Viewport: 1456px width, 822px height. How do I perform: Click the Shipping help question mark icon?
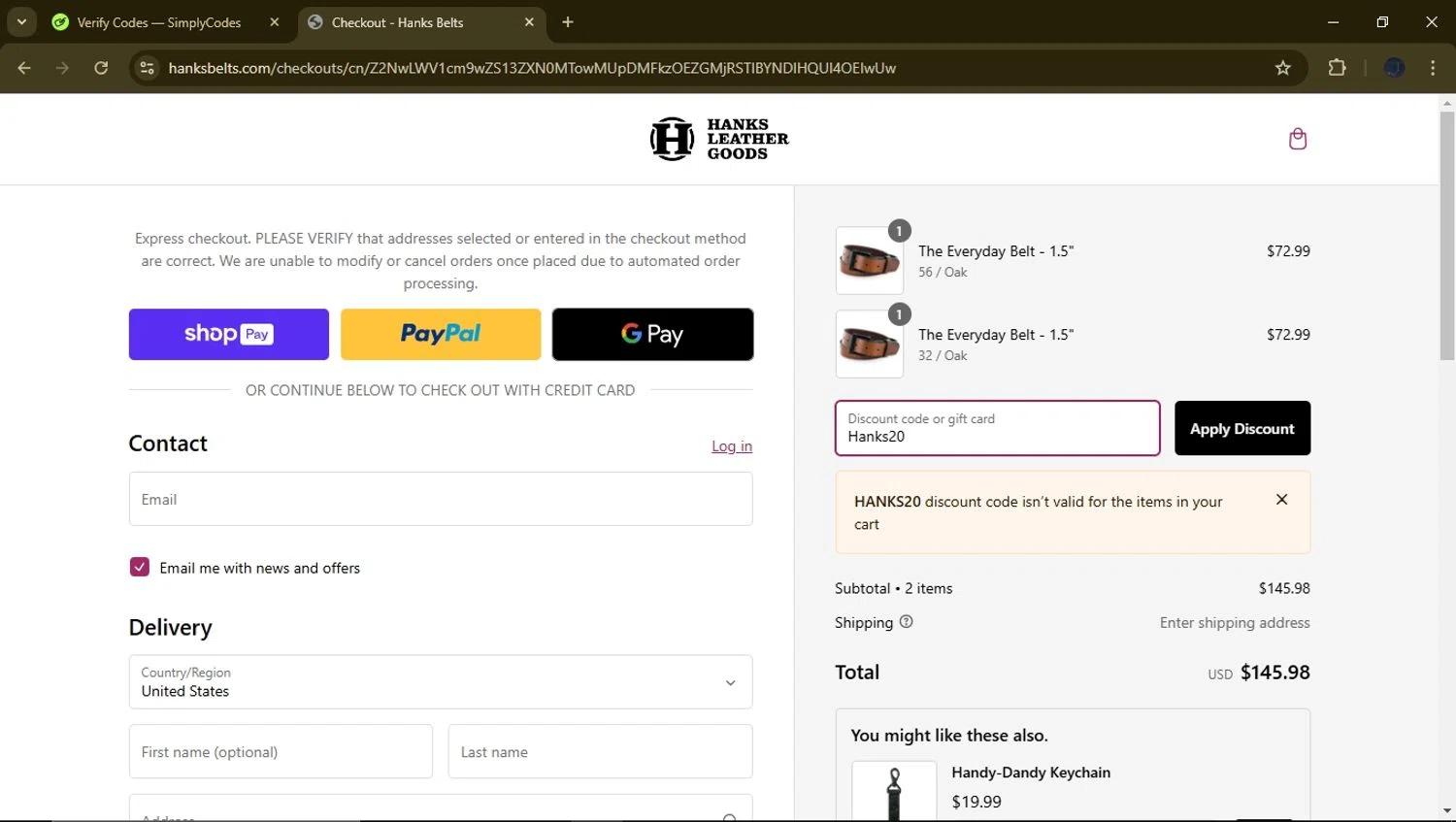click(906, 622)
